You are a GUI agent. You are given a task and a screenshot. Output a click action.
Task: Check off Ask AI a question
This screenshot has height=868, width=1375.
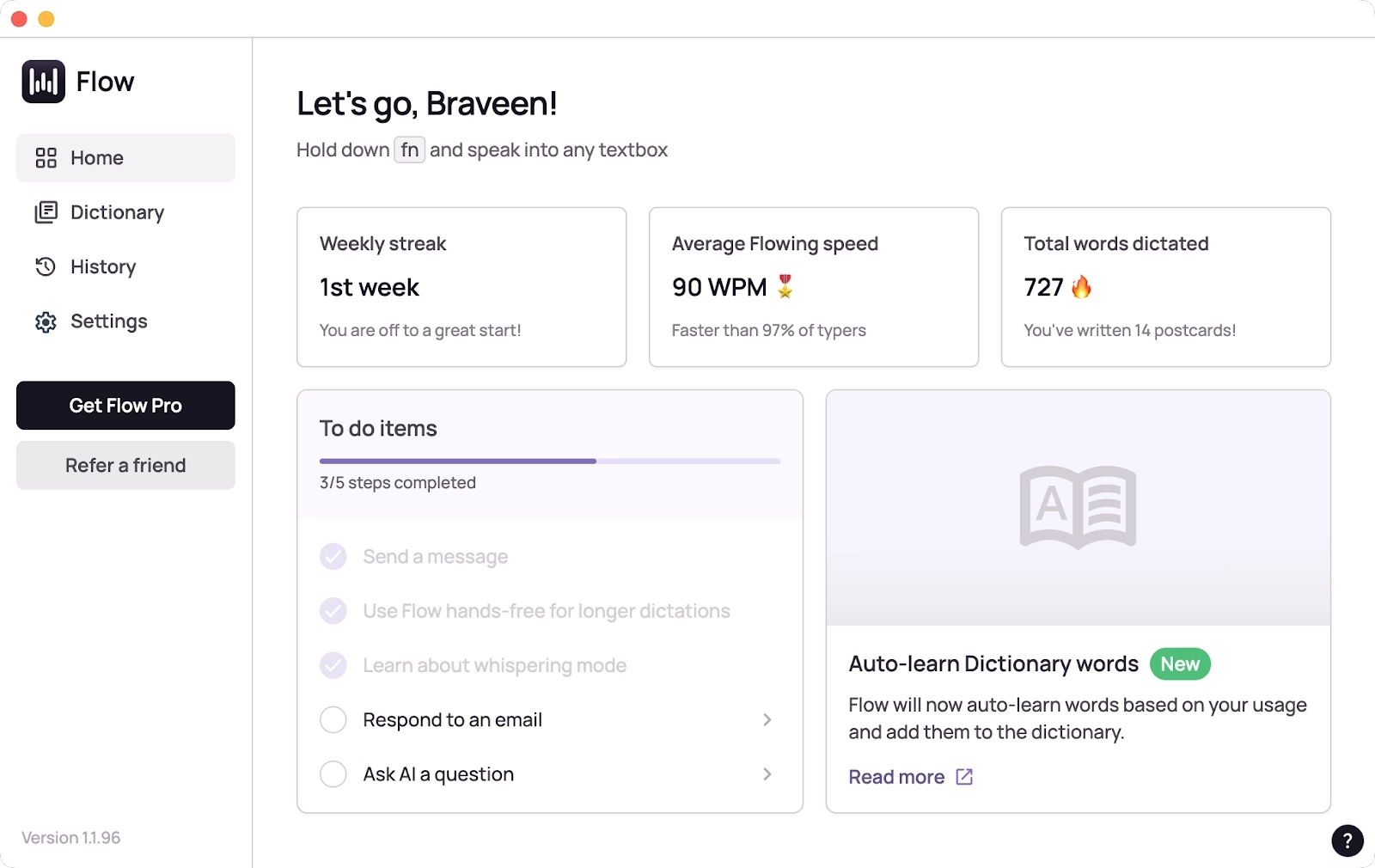tap(333, 773)
